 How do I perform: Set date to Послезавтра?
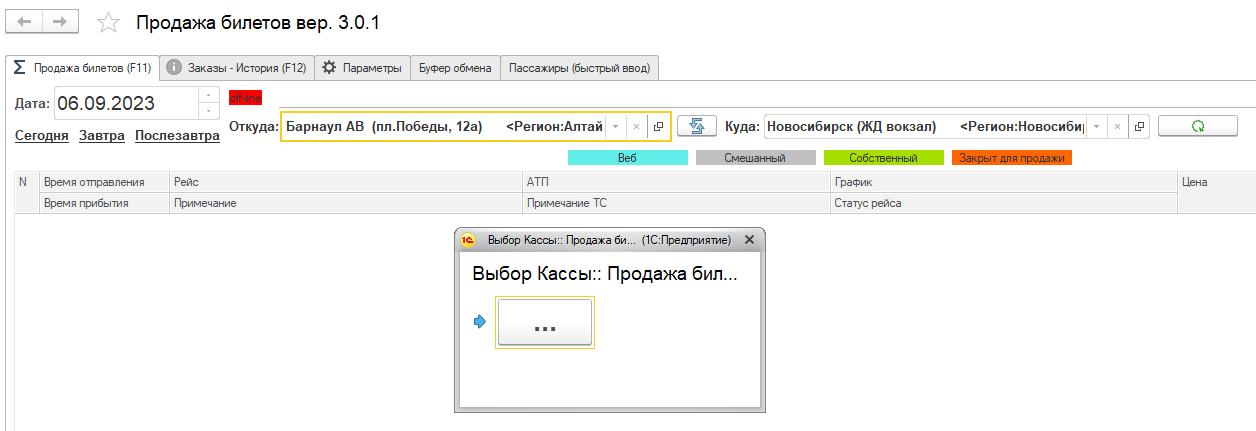click(x=177, y=136)
